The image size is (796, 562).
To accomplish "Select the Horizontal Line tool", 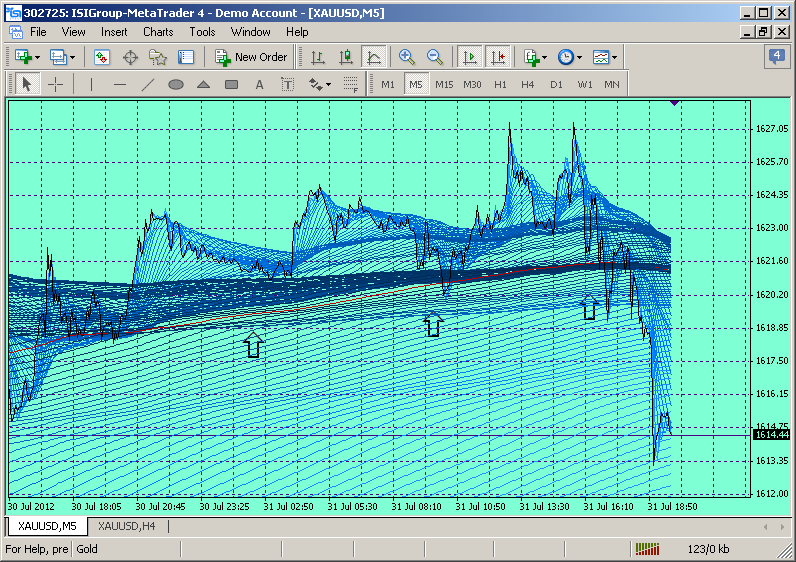I will (120, 84).
